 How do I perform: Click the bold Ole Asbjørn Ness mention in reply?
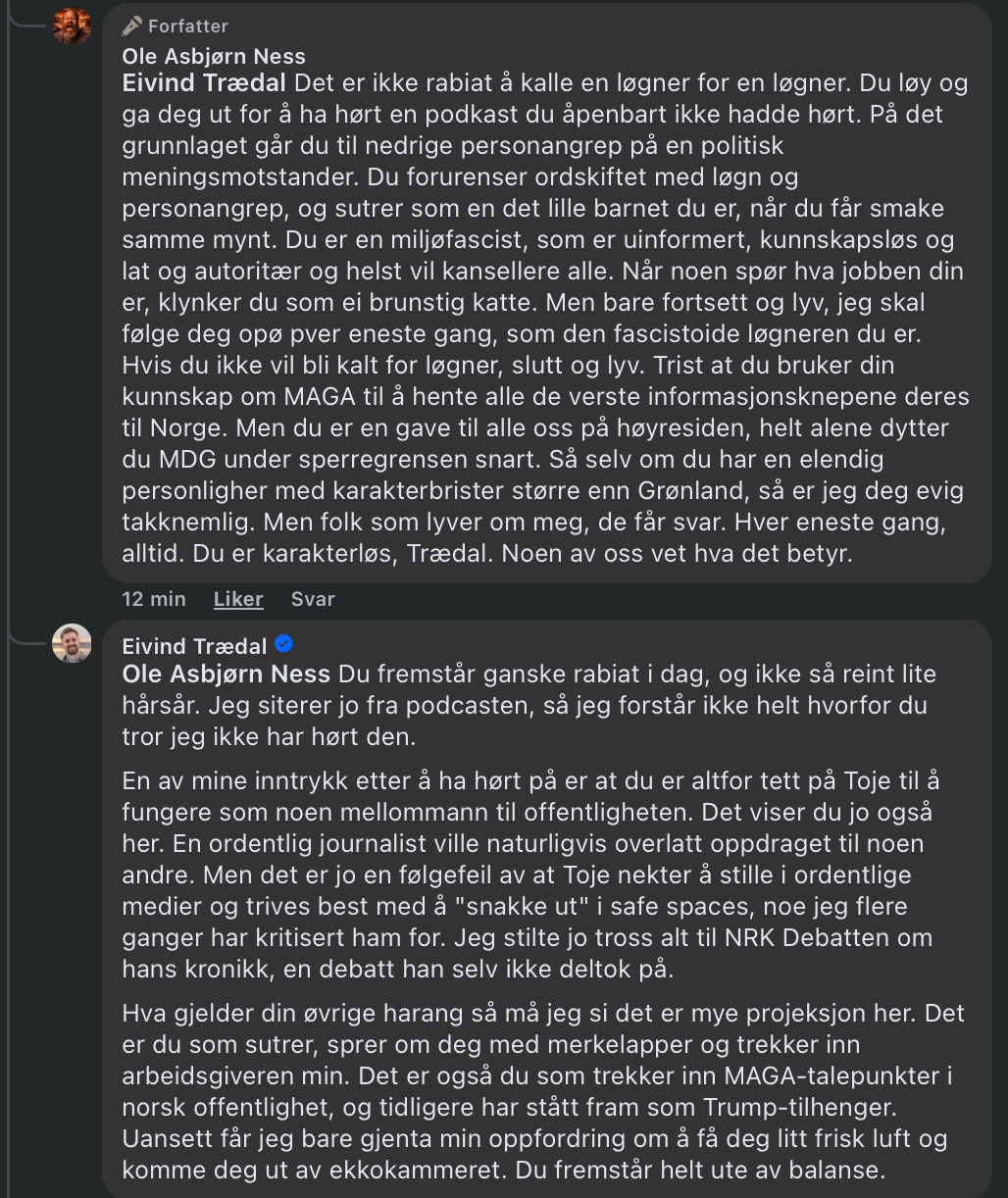(227, 674)
